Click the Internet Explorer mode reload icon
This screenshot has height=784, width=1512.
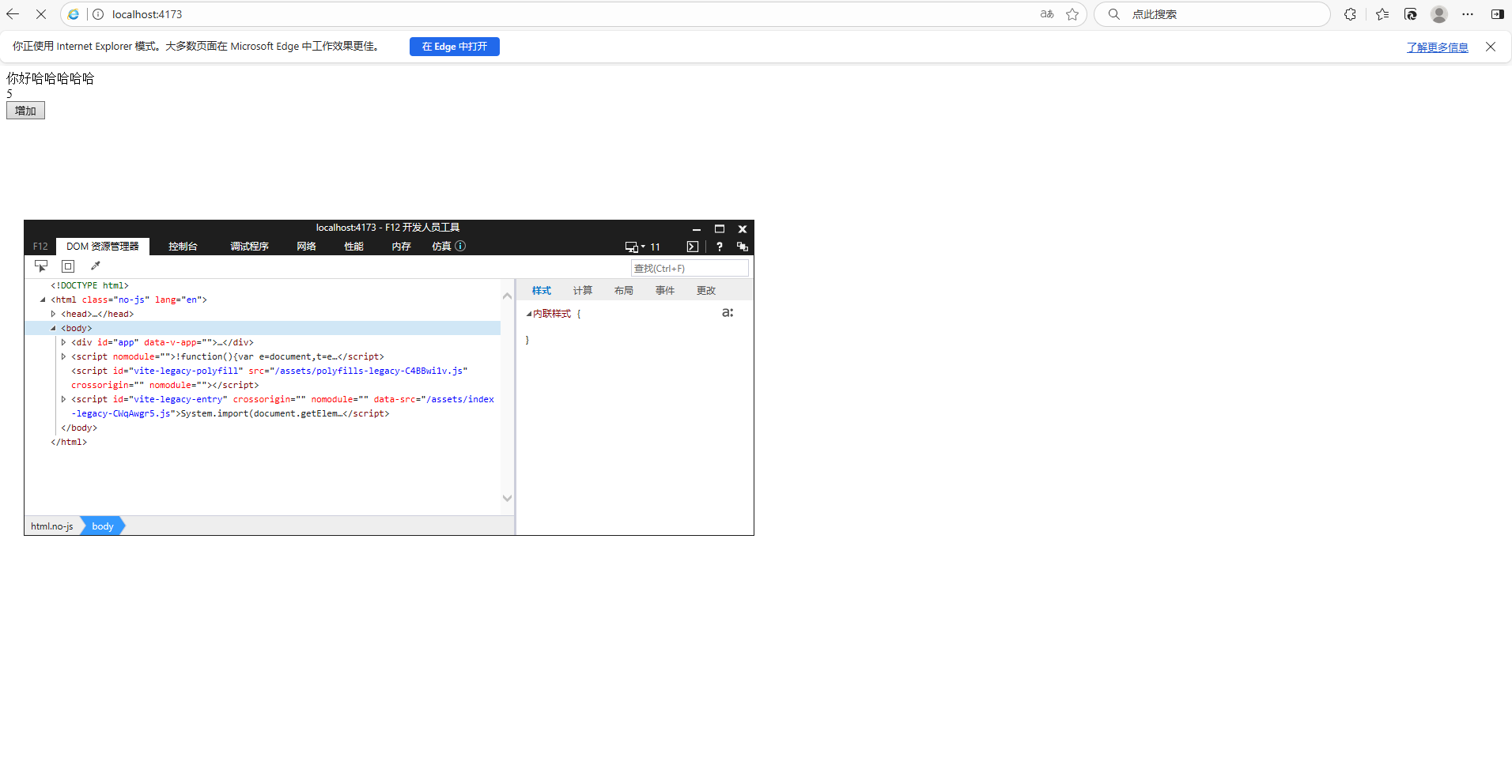coord(1411,14)
